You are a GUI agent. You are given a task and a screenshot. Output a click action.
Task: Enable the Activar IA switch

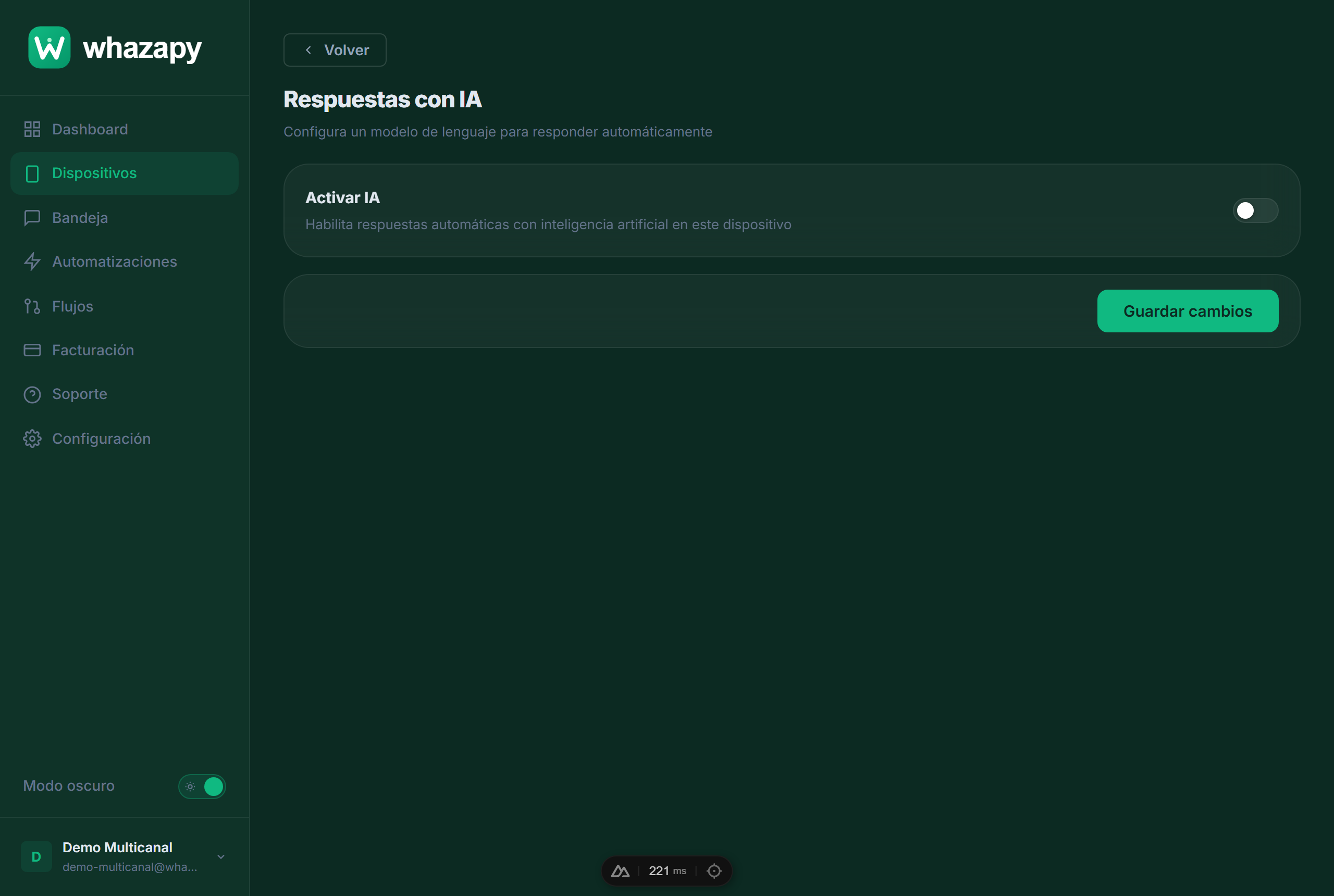click(1255, 210)
